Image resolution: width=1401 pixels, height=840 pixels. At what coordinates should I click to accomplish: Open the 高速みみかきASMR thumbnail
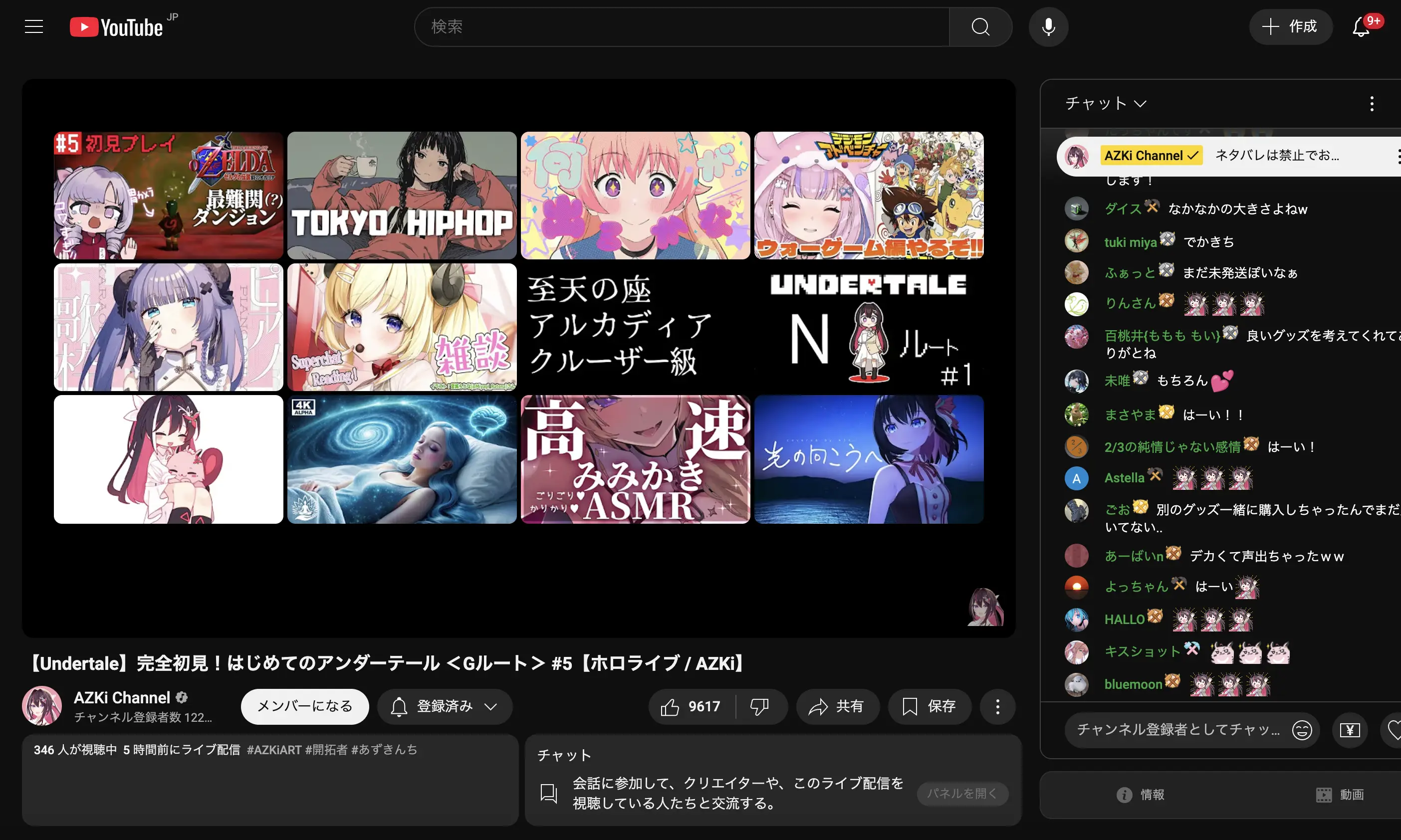[x=635, y=459]
